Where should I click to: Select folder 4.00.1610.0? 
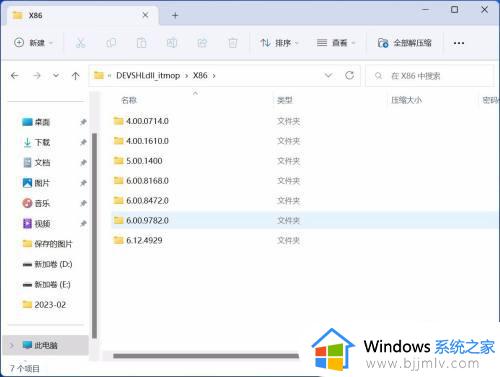[x=305, y=141]
